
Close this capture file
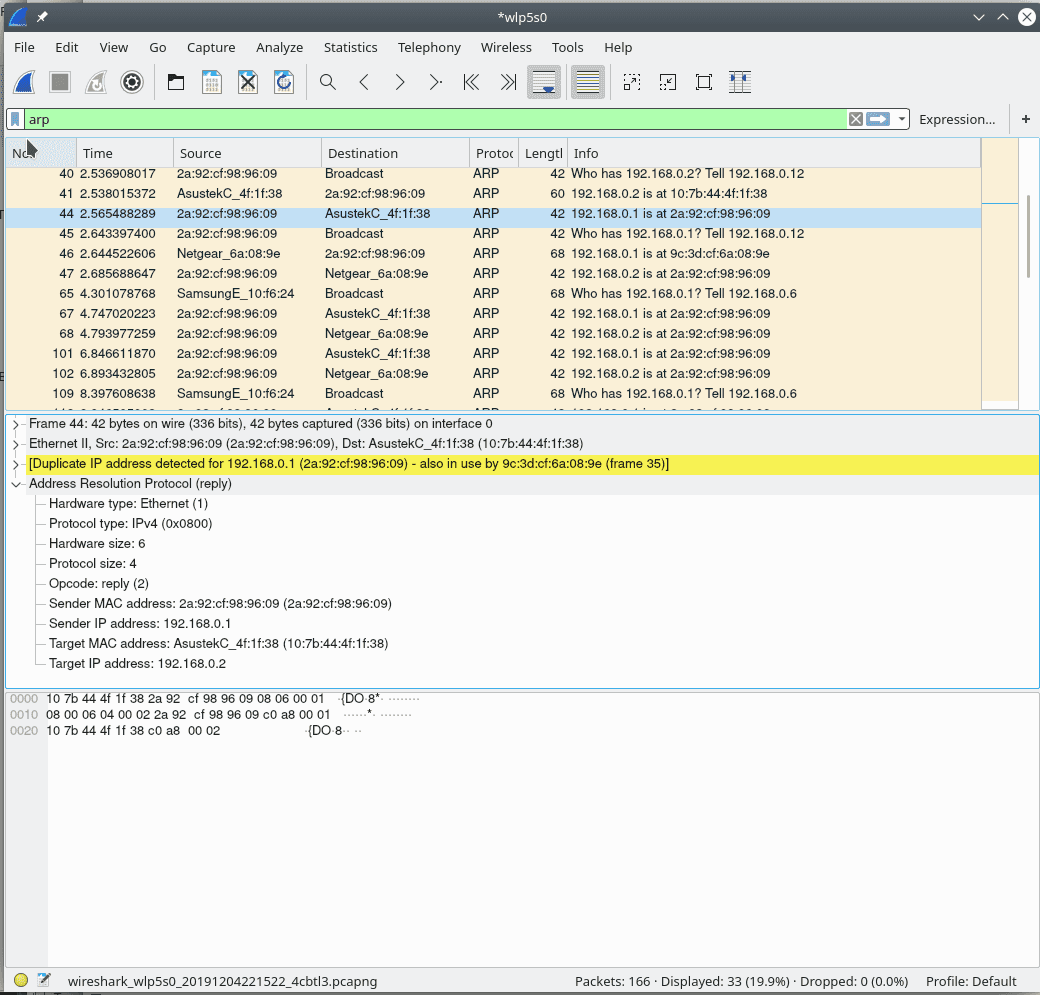247,82
